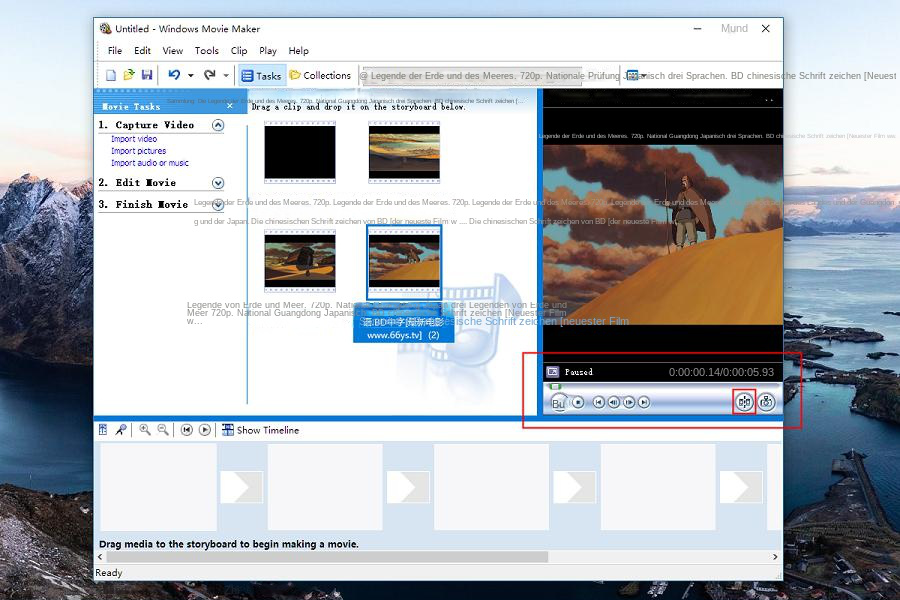Click the Movie Maker title bar icon
The width and height of the screenshot is (900, 600).
tap(105, 28)
